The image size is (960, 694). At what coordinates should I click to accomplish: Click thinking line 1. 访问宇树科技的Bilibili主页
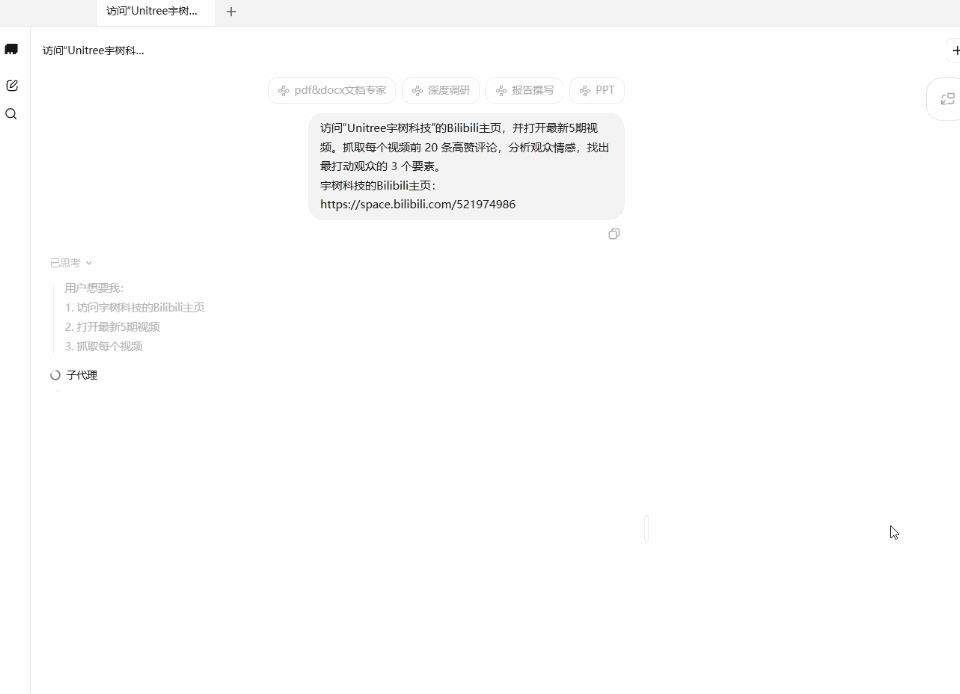[135, 307]
